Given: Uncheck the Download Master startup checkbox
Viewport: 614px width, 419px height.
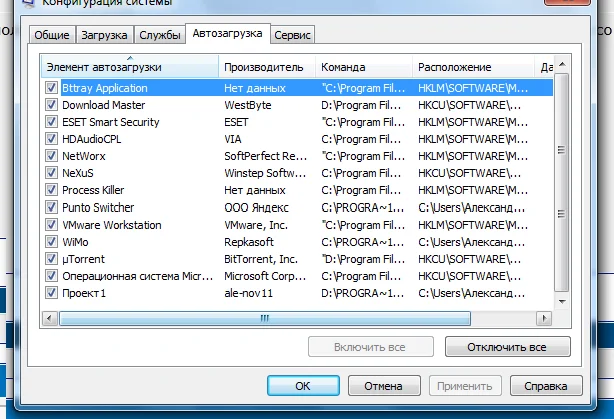Looking at the screenshot, I should [51, 105].
